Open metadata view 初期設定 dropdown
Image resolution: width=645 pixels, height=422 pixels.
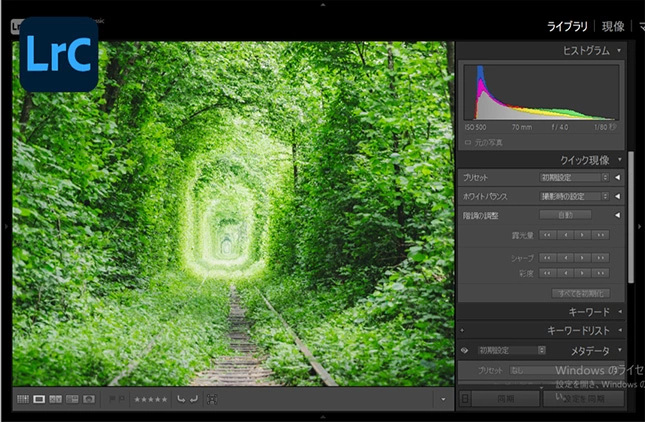point(512,350)
